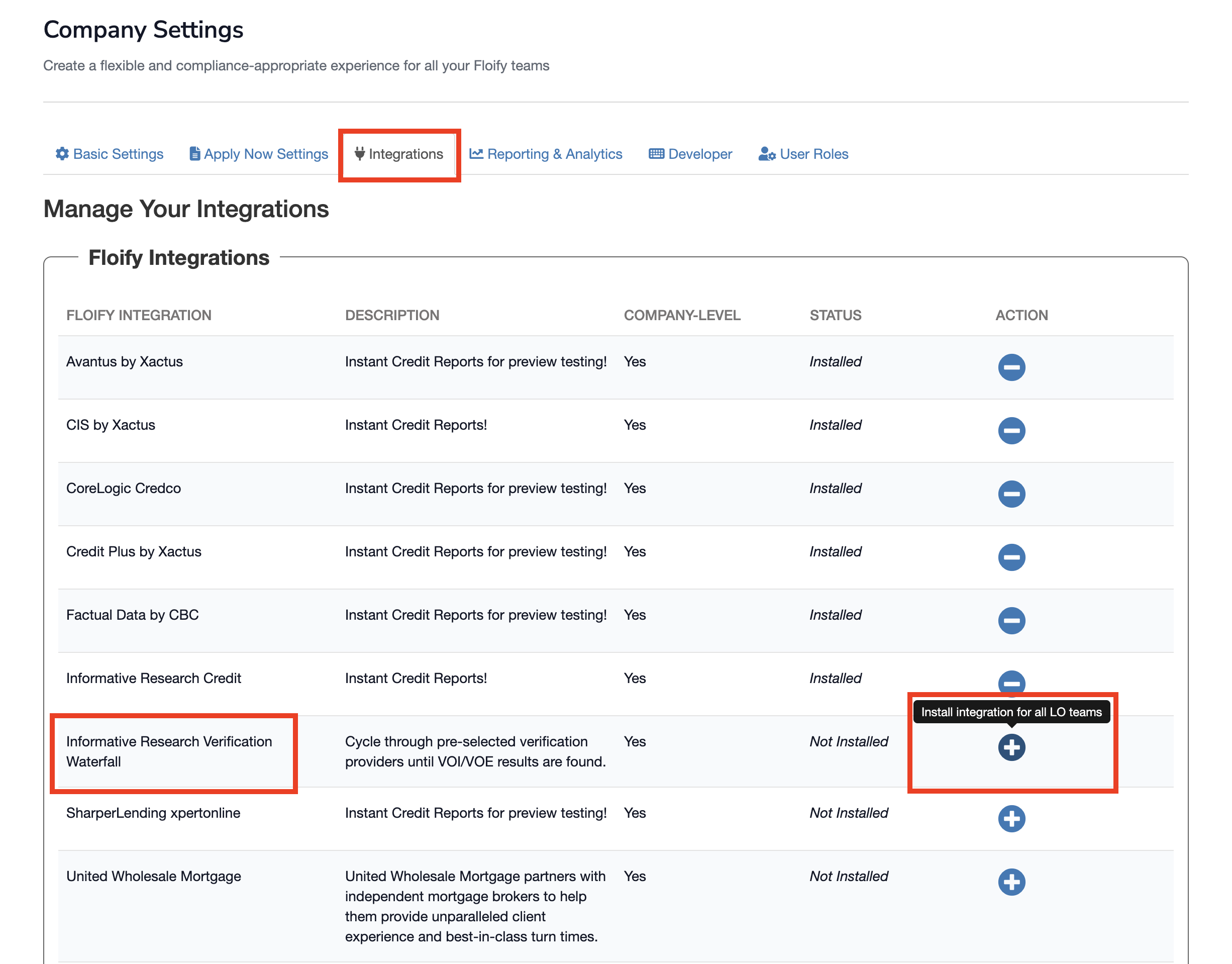Remove Informative Research Credit integration
Image resolution: width=1232 pixels, height=964 pixels.
tap(1011, 681)
